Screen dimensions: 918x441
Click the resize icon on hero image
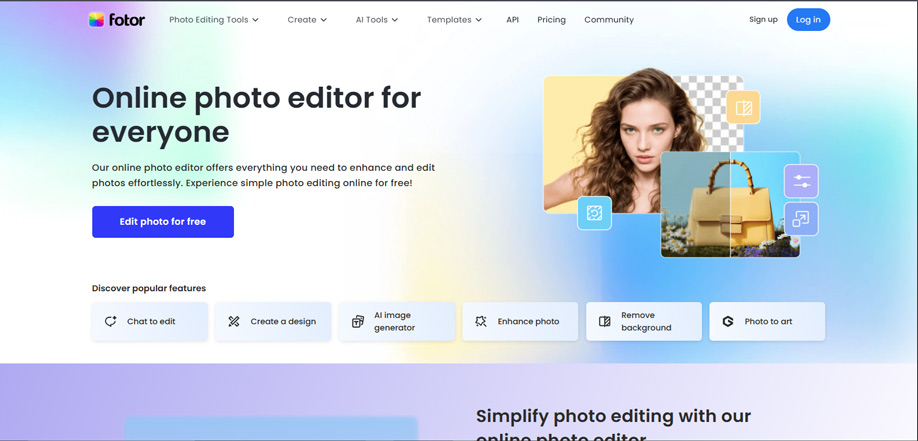[x=801, y=219]
